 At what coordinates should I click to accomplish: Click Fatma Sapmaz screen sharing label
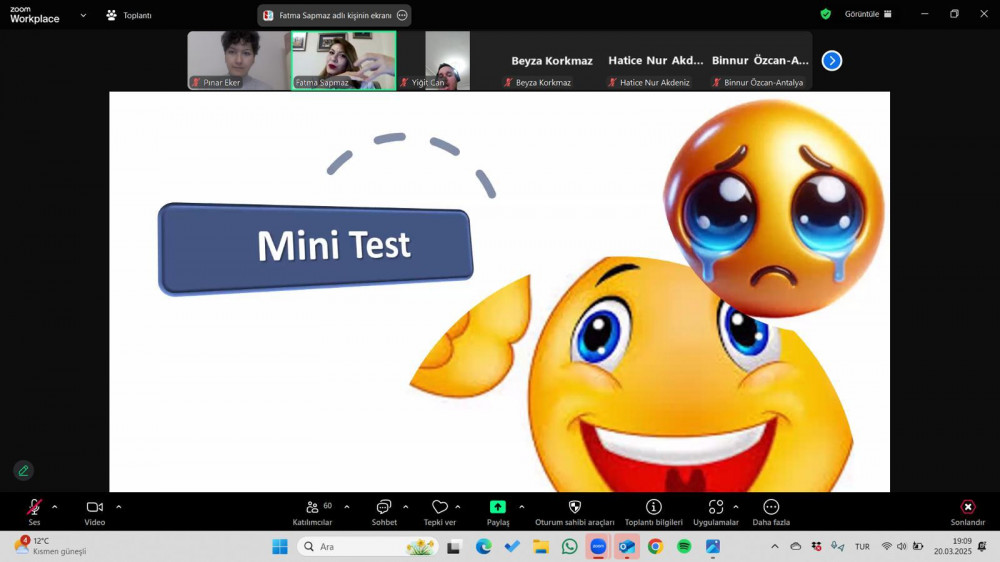click(335, 15)
